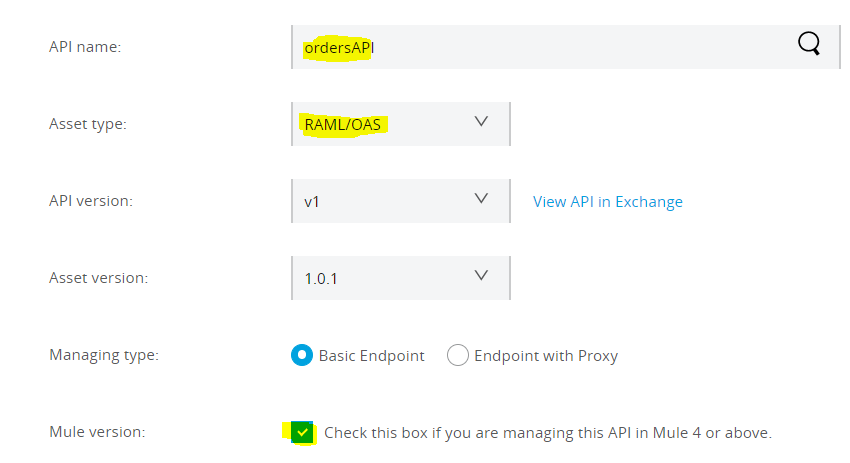Click the "Check this box" Mule 4 label text
This screenshot has width=850, height=463.
coord(548,433)
